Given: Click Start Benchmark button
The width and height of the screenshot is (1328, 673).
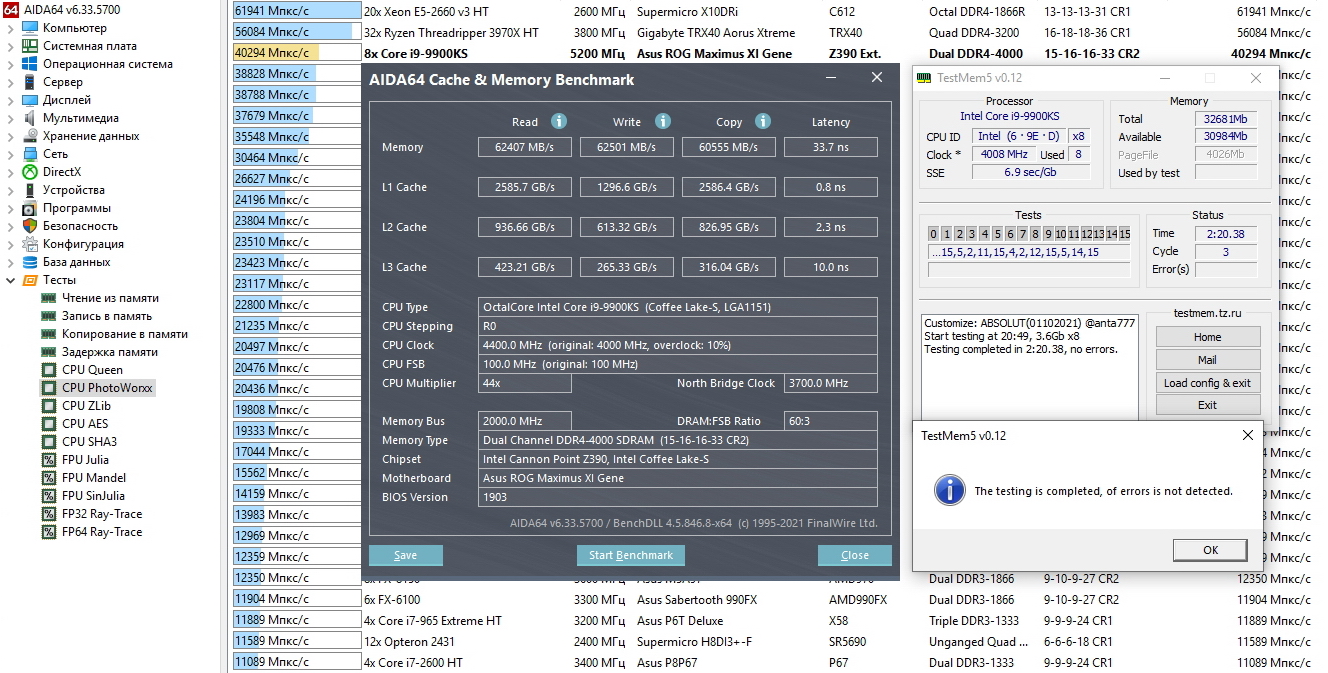Looking at the screenshot, I should 631,555.
